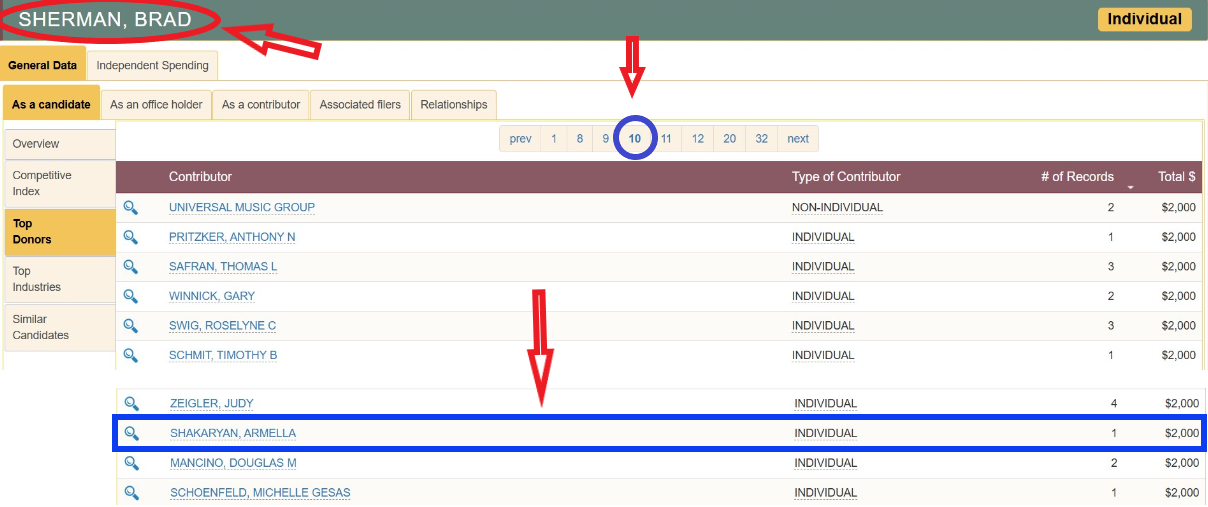
Task: Open the As an office holder tab
Action: pos(156,104)
